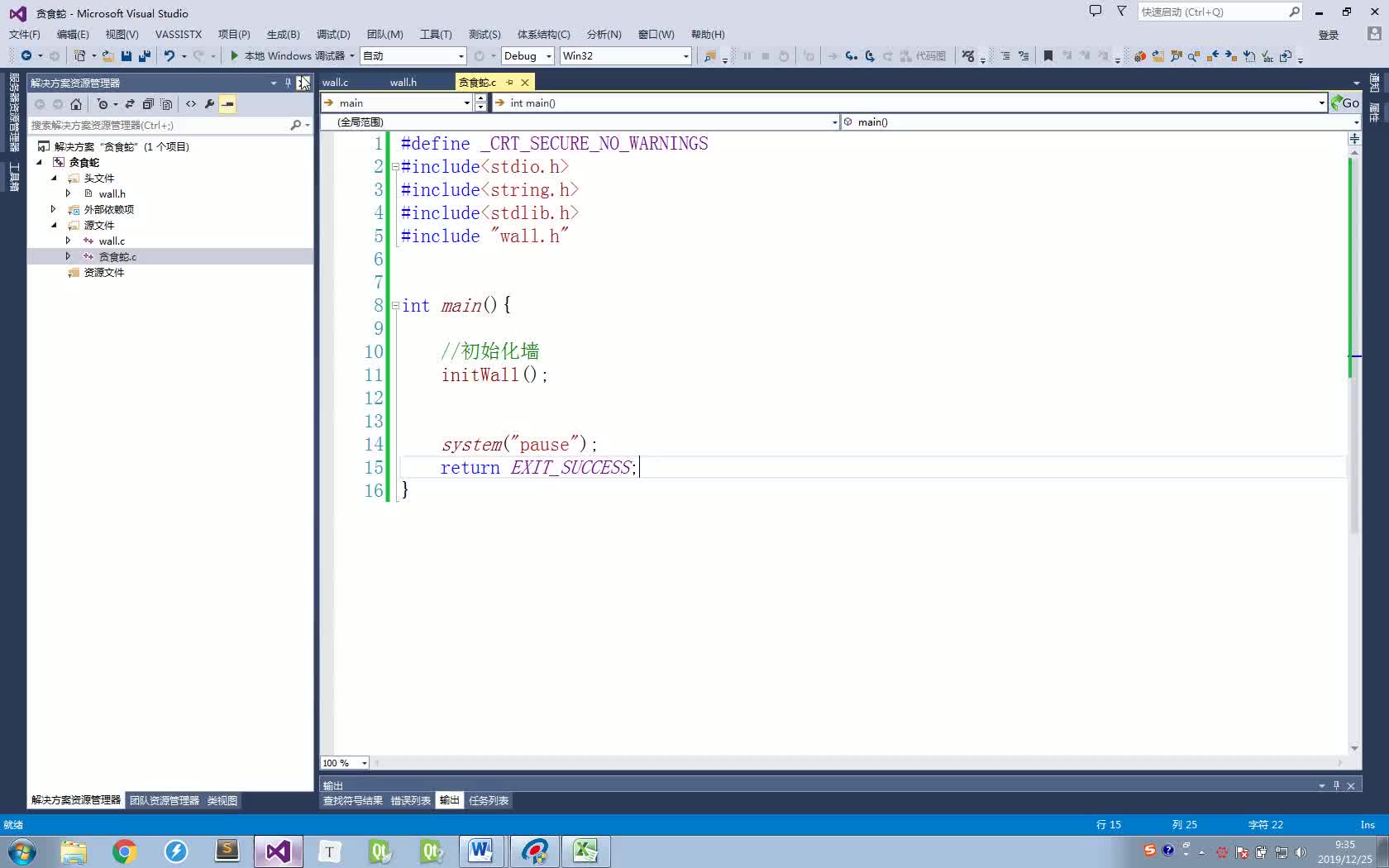Select wall.h in the solution tree
Image resolution: width=1389 pixels, height=868 pixels.
point(112,193)
